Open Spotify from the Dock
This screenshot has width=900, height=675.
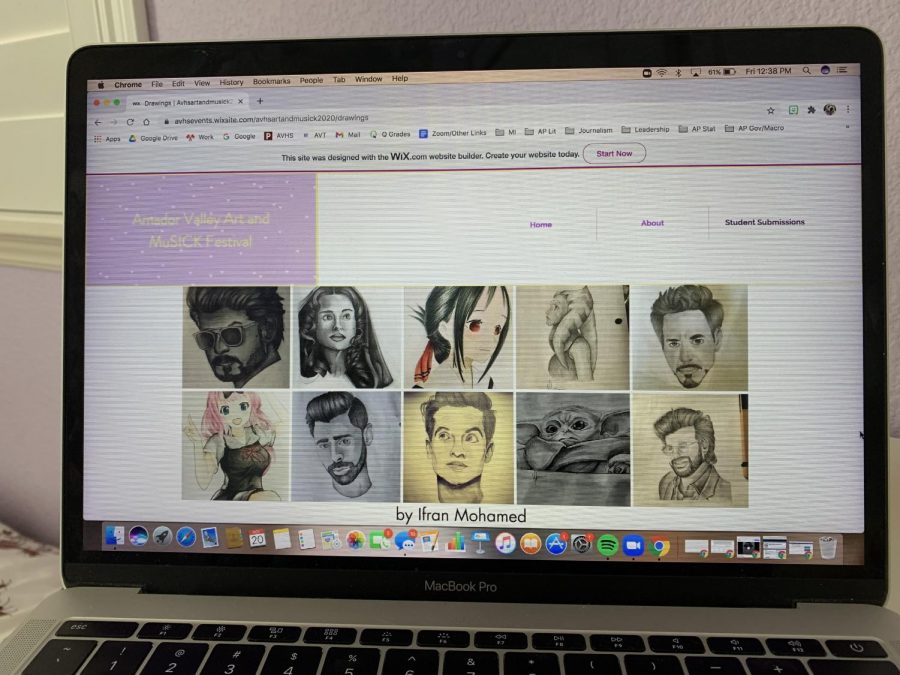point(607,545)
